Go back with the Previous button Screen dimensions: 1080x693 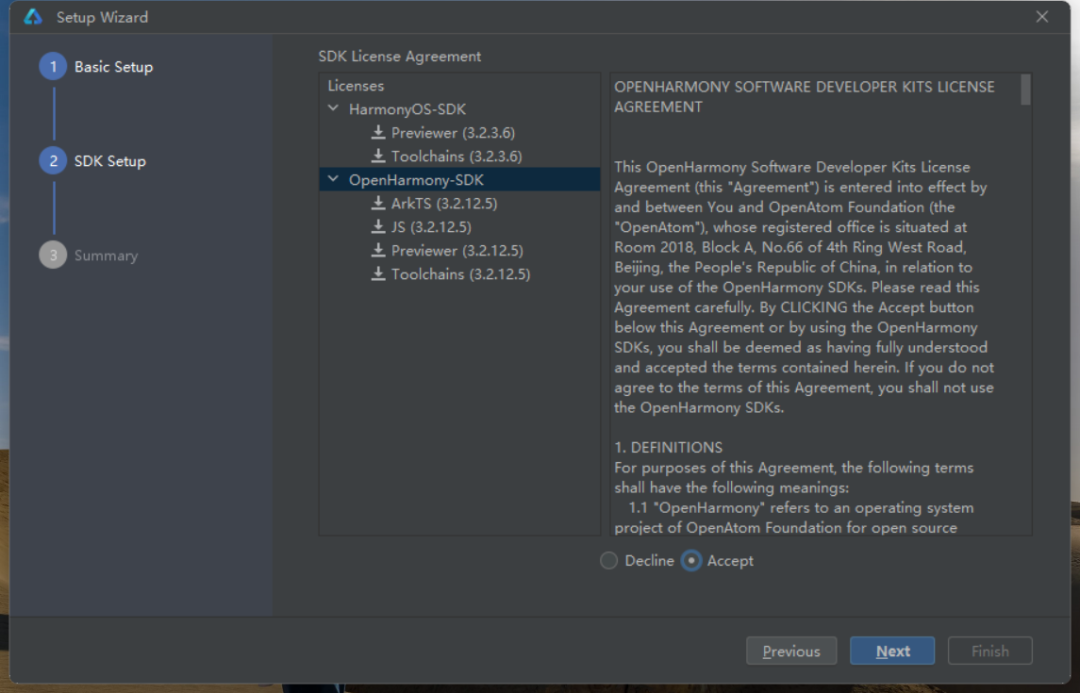point(791,651)
